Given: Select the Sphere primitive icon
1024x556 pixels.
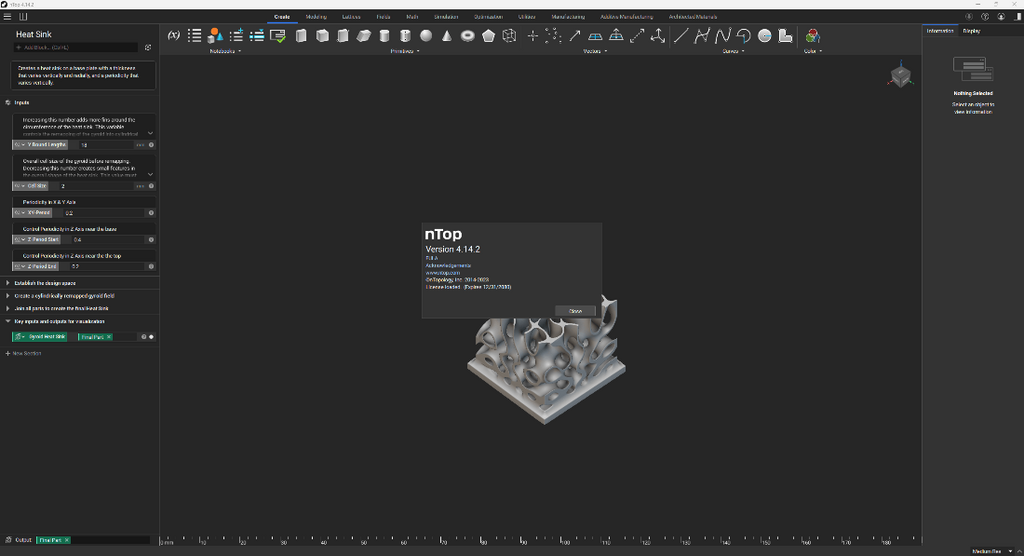Looking at the screenshot, I should point(426,35).
